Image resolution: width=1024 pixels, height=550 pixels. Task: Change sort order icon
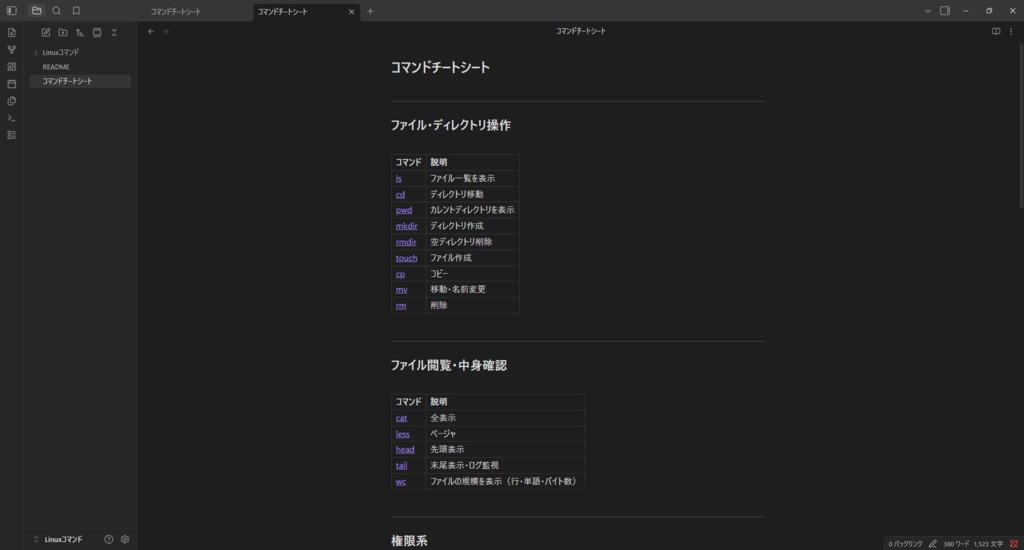coord(80,33)
